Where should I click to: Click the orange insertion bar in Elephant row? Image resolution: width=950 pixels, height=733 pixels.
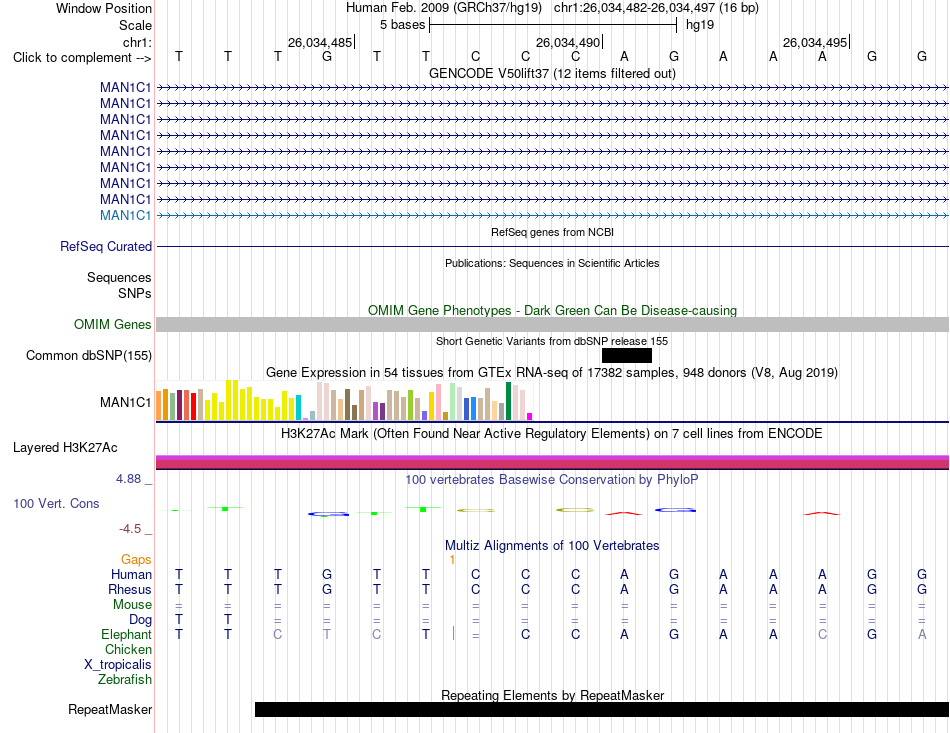point(453,633)
